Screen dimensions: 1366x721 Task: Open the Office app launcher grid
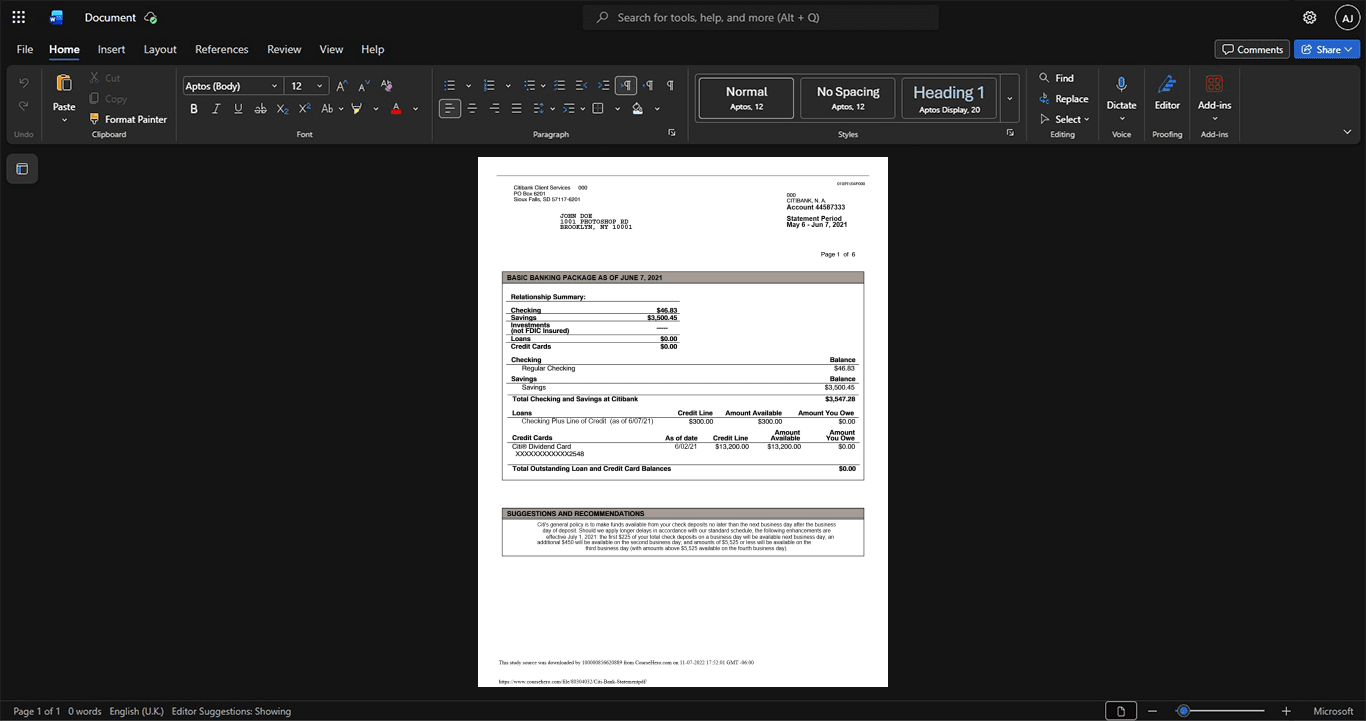coord(18,17)
